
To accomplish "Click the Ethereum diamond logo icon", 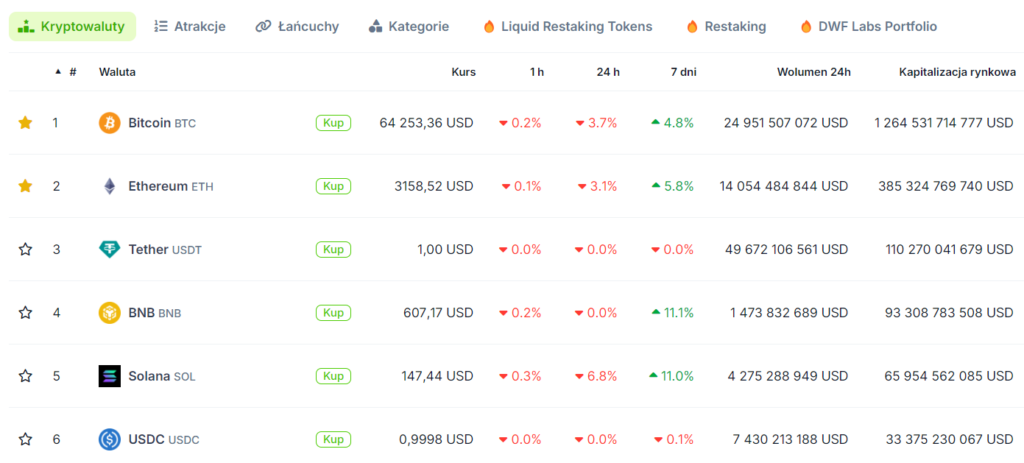I will coord(109,186).
